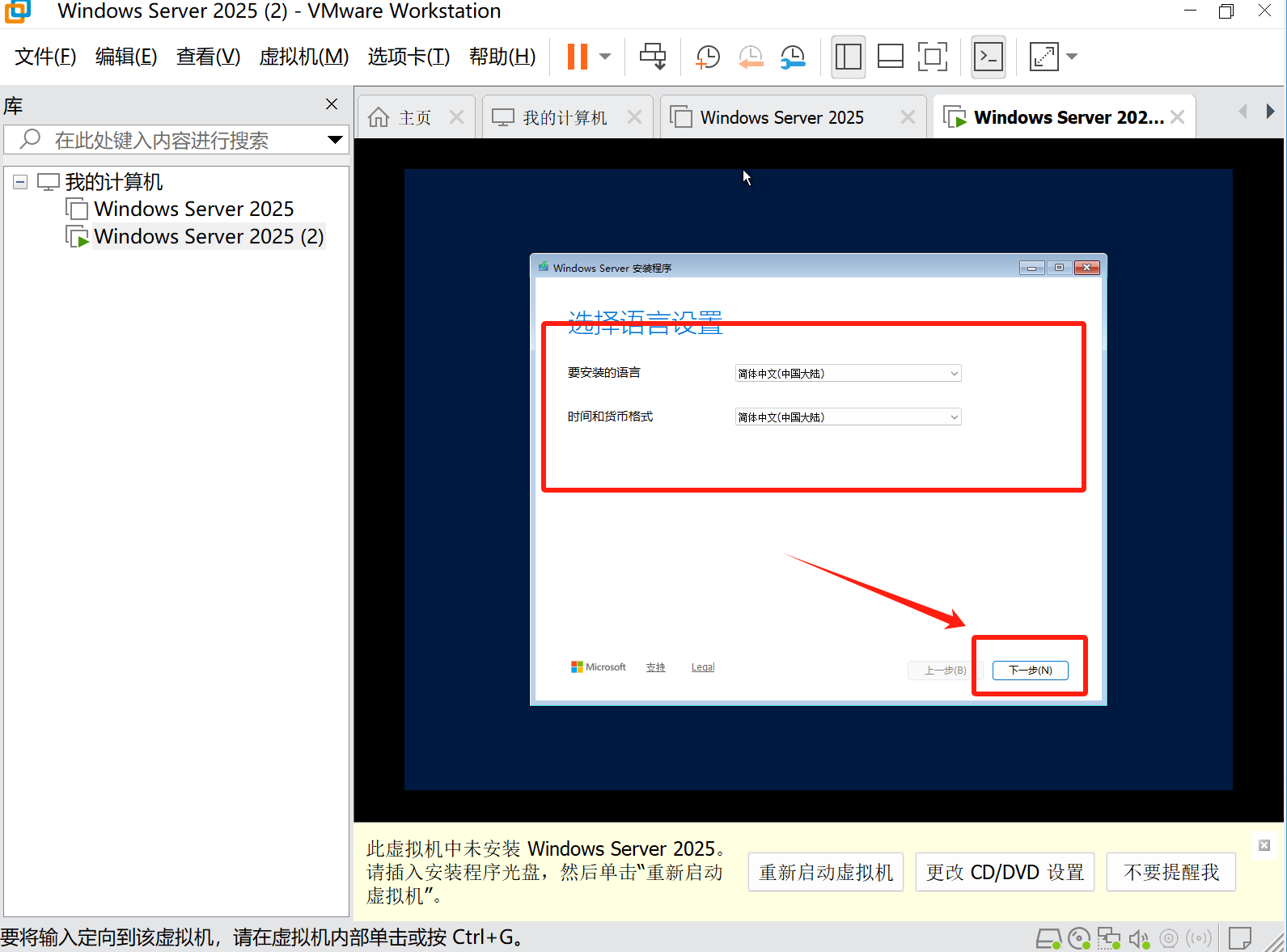Click the network adapter status icon

[x=1109, y=938]
